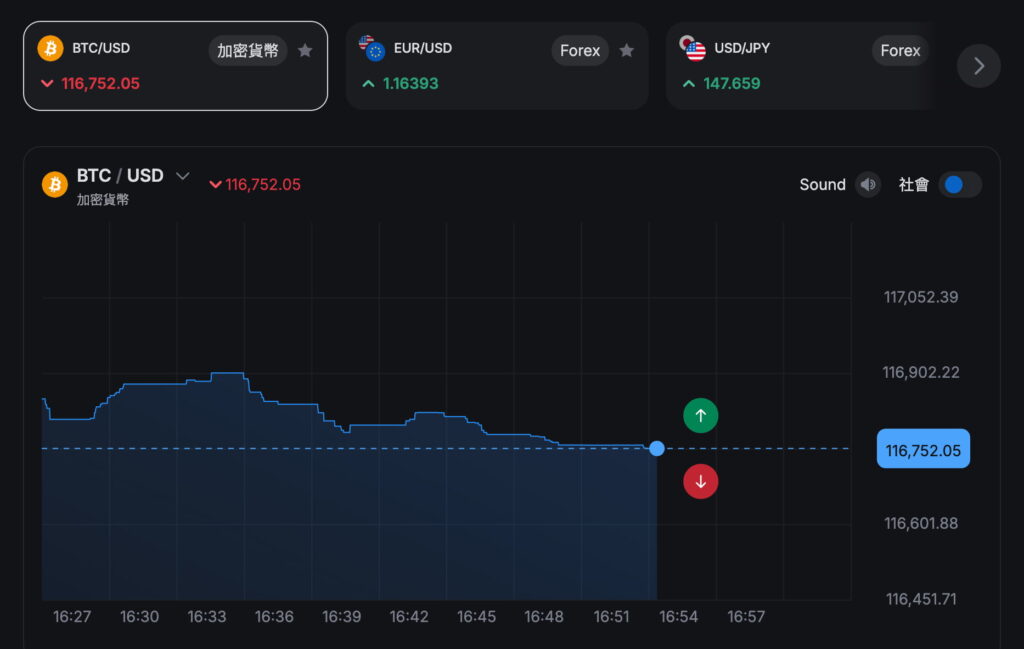Toggle the 社會 social switch
The height and width of the screenshot is (649, 1024).
pyautogui.click(x=959, y=185)
